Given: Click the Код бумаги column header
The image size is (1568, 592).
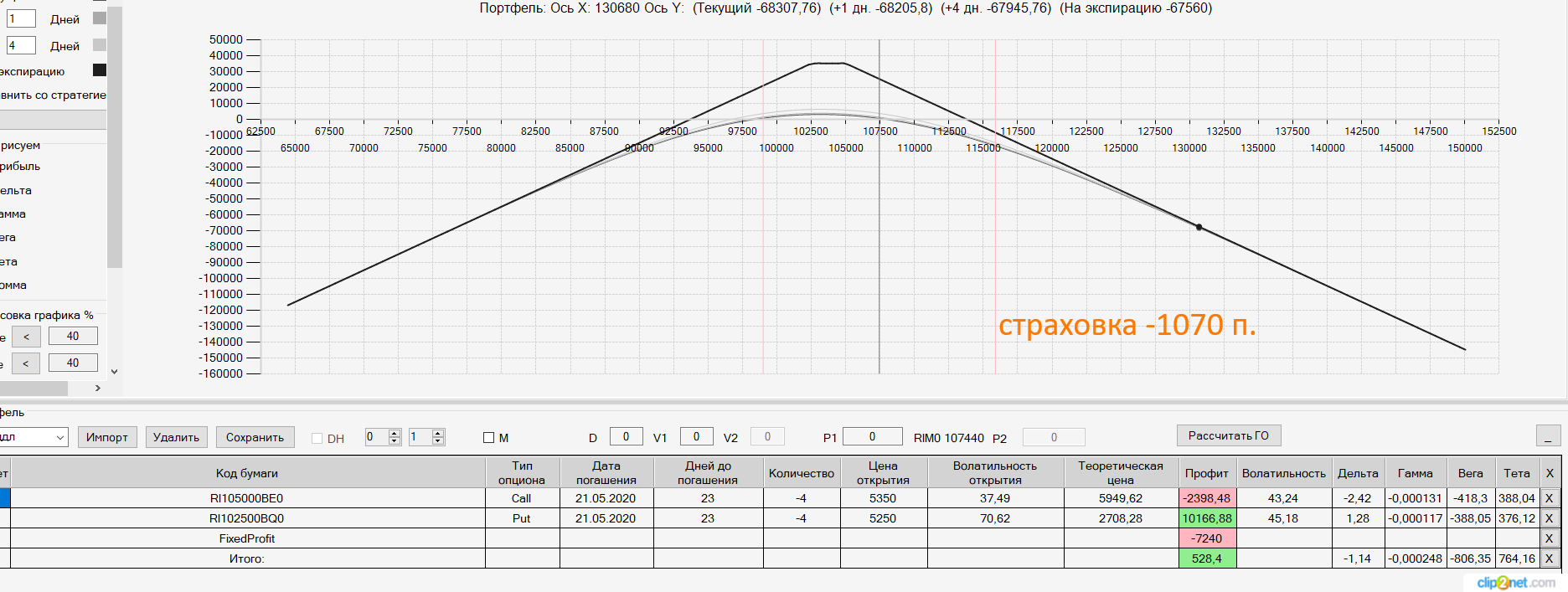Looking at the screenshot, I should click(x=246, y=473).
